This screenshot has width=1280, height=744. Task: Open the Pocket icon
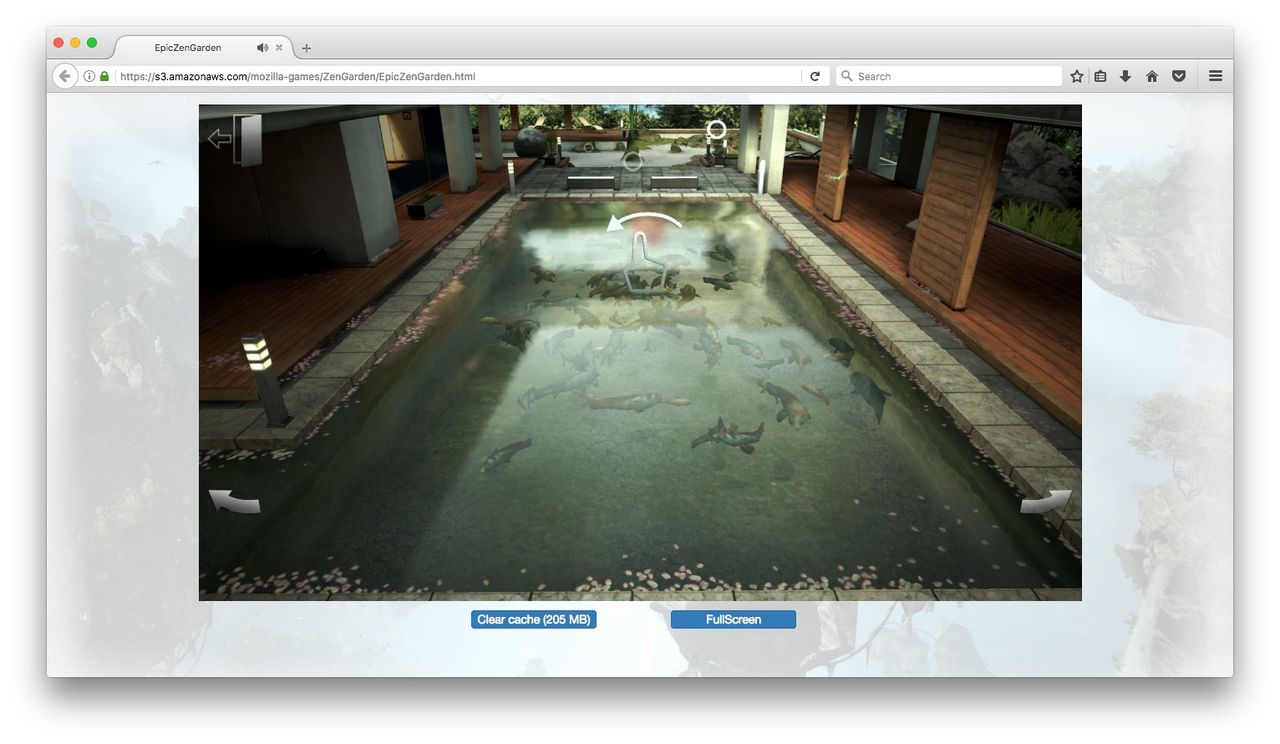click(1179, 76)
